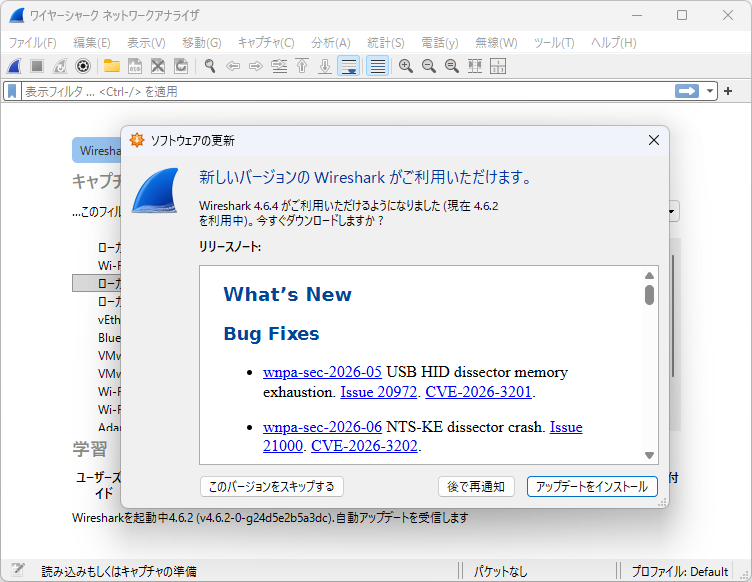
Task: Zoom out the main window text
Action: [x=429, y=66]
